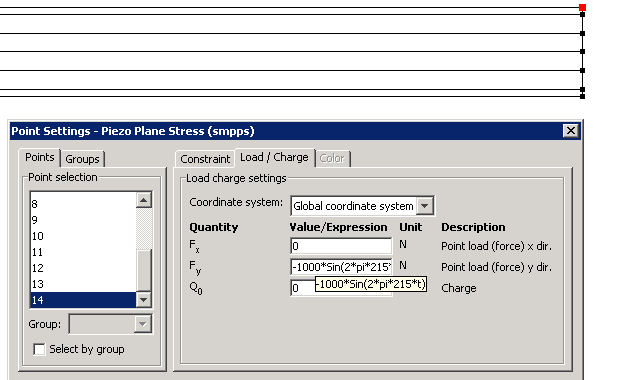
Task: Select point 14 in the list
Action: coord(84,300)
